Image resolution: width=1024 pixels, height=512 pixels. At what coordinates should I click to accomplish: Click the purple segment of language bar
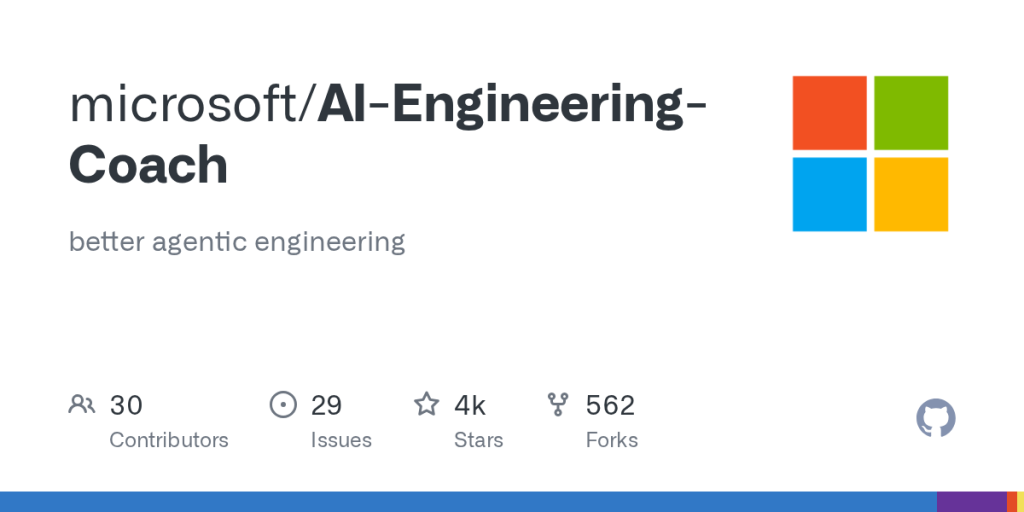point(972,502)
